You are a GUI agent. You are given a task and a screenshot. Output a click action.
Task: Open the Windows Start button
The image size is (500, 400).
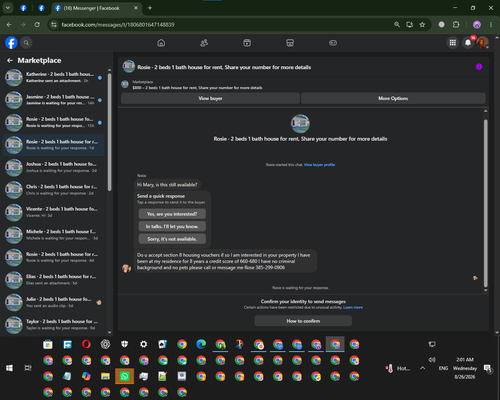(9, 368)
